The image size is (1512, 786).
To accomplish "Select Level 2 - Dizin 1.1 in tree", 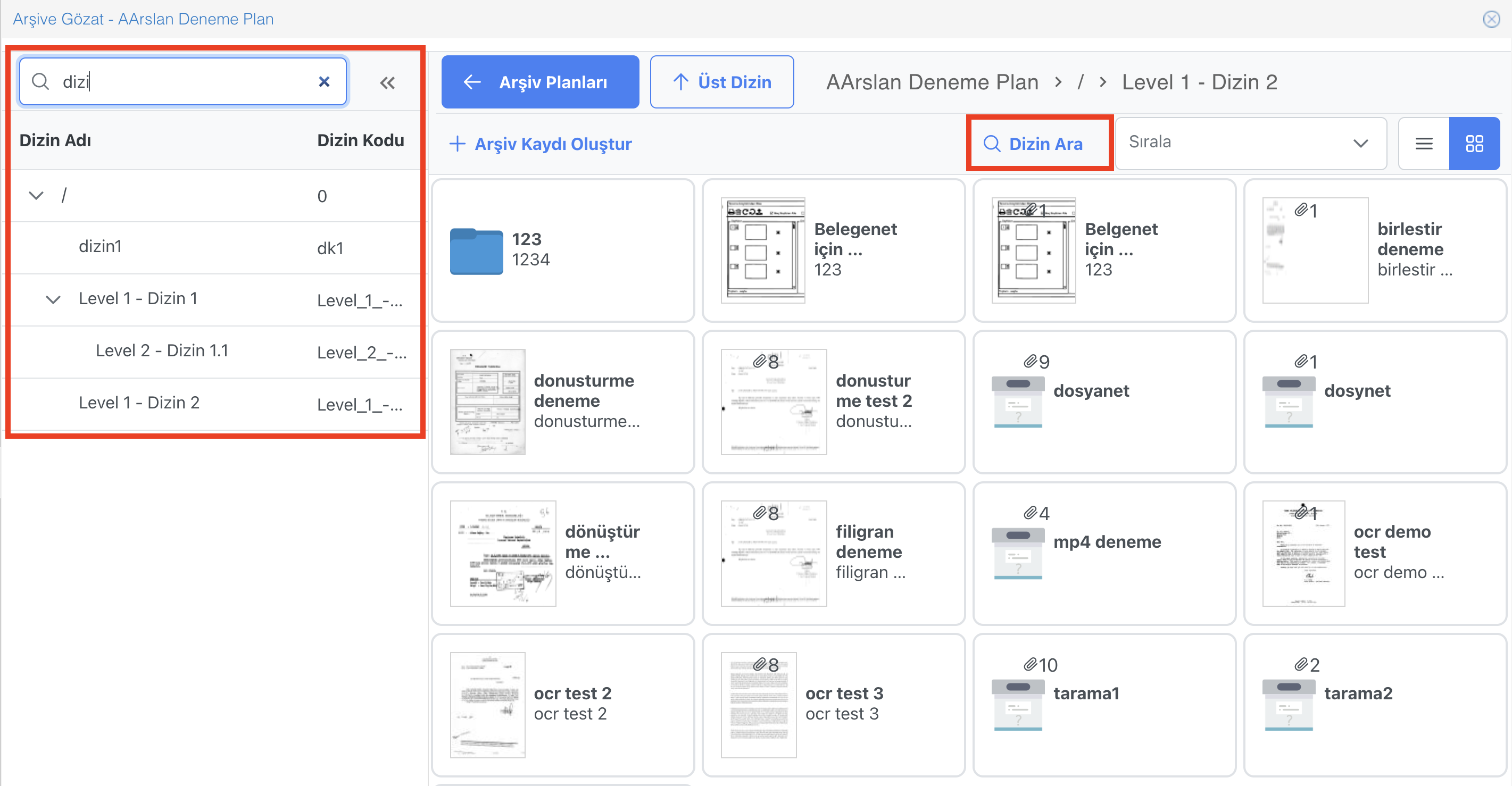I will coord(162,351).
